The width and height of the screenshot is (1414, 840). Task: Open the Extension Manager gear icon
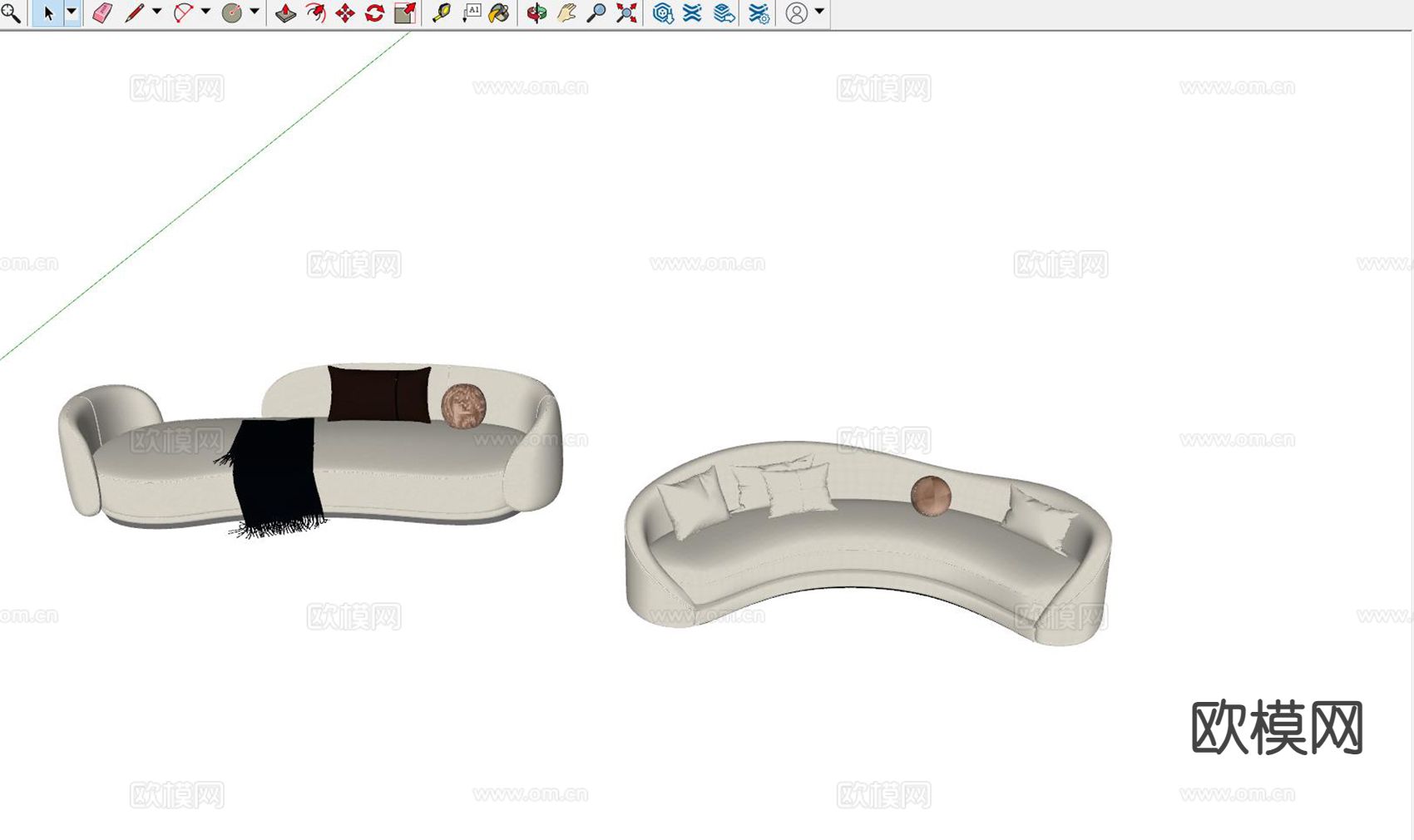(x=759, y=12)
